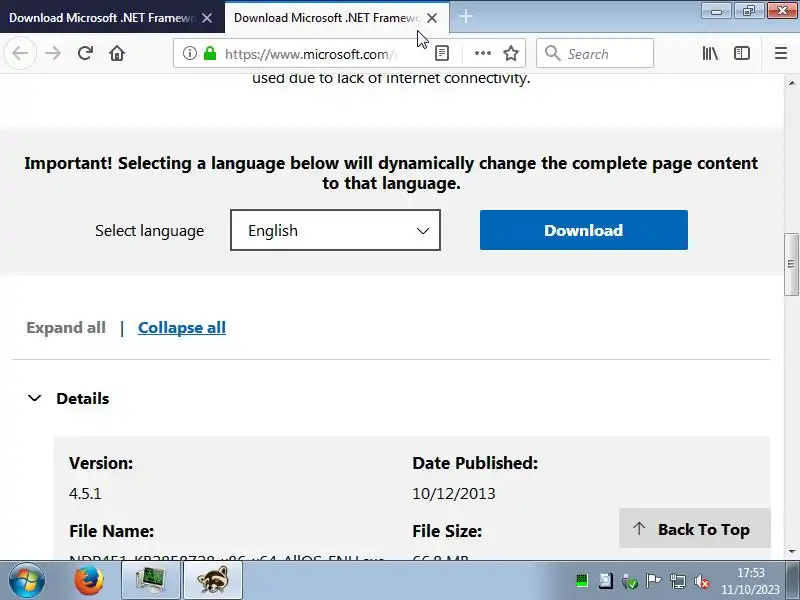Click the Details section heading
This screenshot has height=600, width=800.
83,398
